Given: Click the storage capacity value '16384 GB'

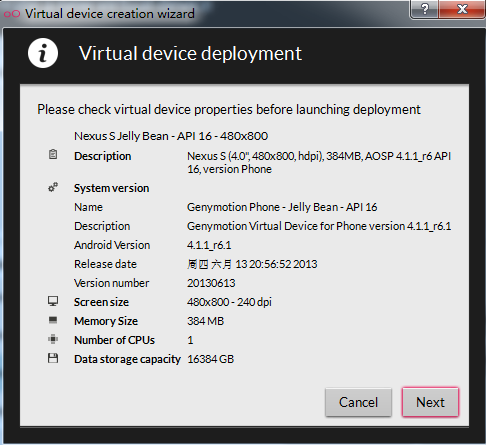Looking at the screenshot, I should (x=210, y=359).
